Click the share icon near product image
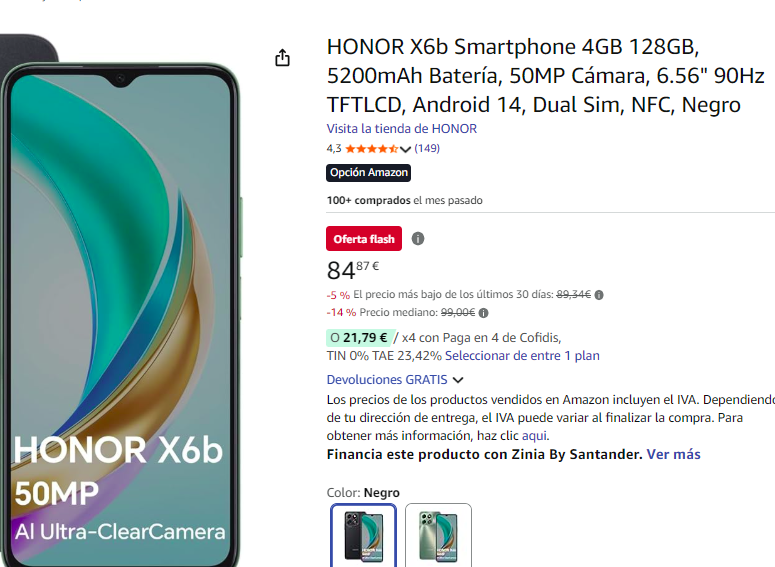 click(282, 58)
